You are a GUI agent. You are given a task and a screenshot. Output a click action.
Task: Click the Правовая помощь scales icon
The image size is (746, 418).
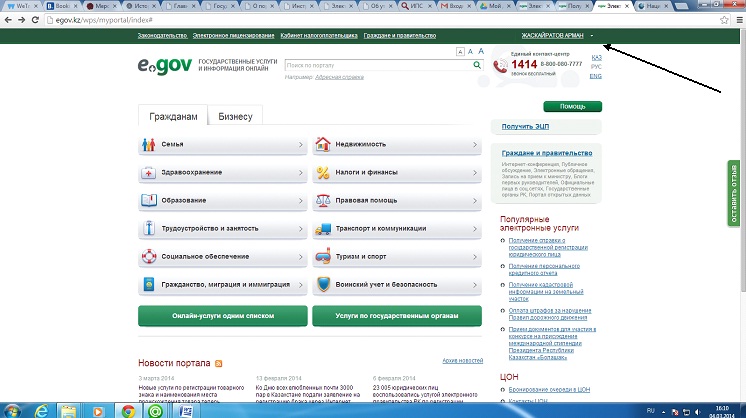point(323,201)
